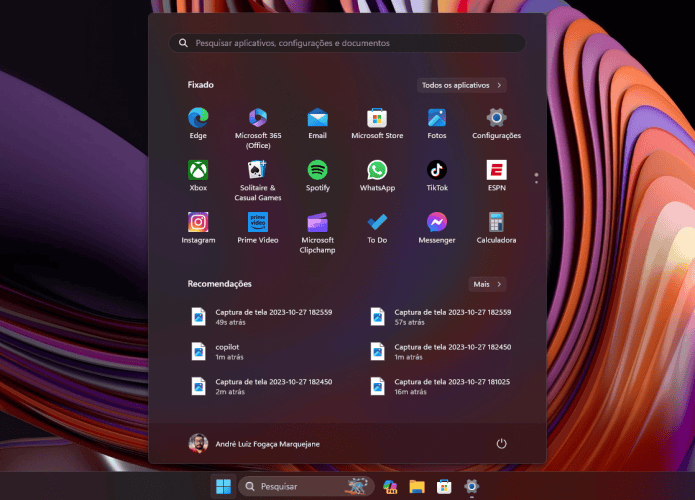Open the Fotos app

click(x=437, y=124)
